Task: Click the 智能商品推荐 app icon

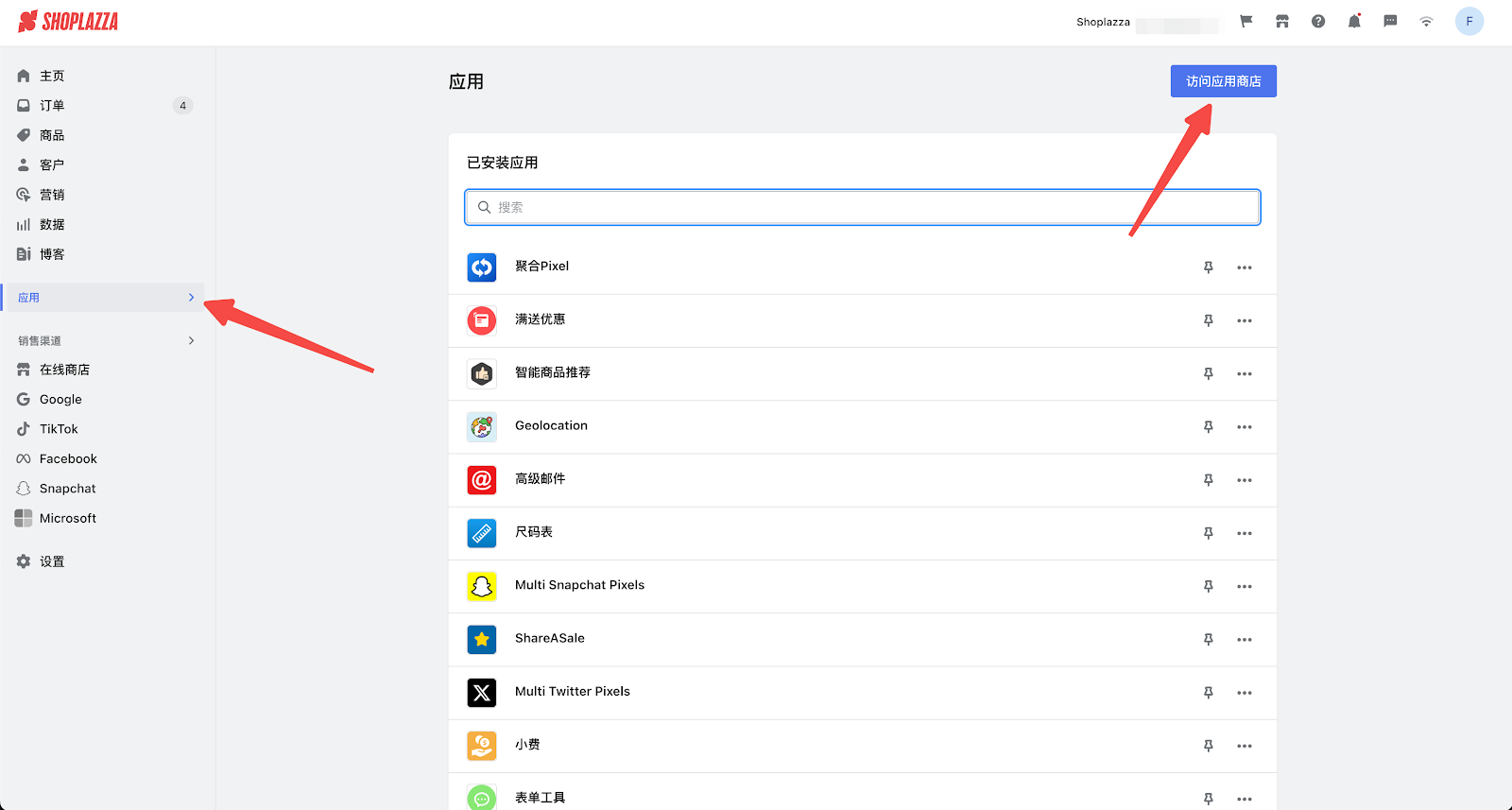Action: tap(482, 373)
